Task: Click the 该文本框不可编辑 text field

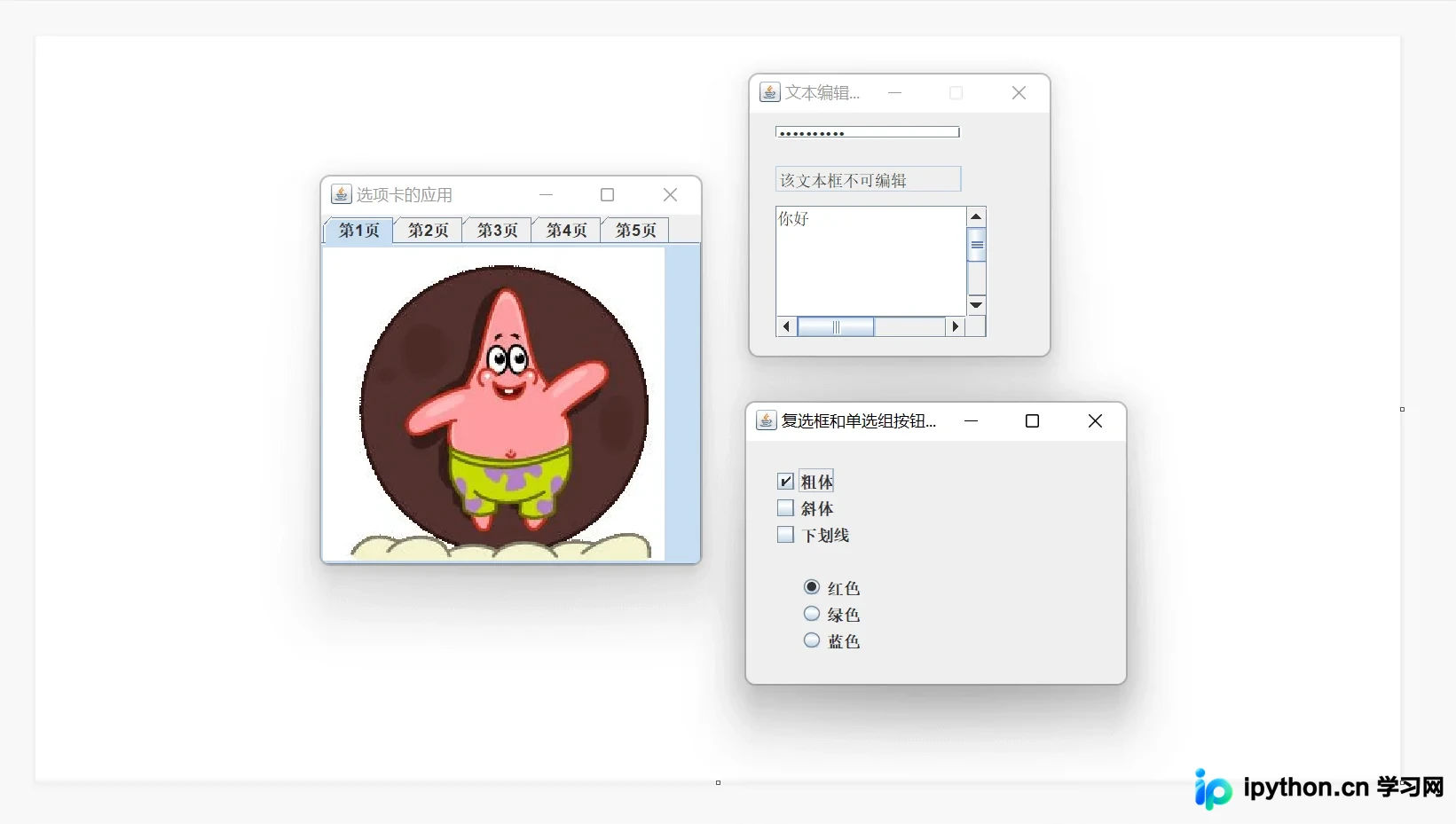Action: [x=868, y=179]
